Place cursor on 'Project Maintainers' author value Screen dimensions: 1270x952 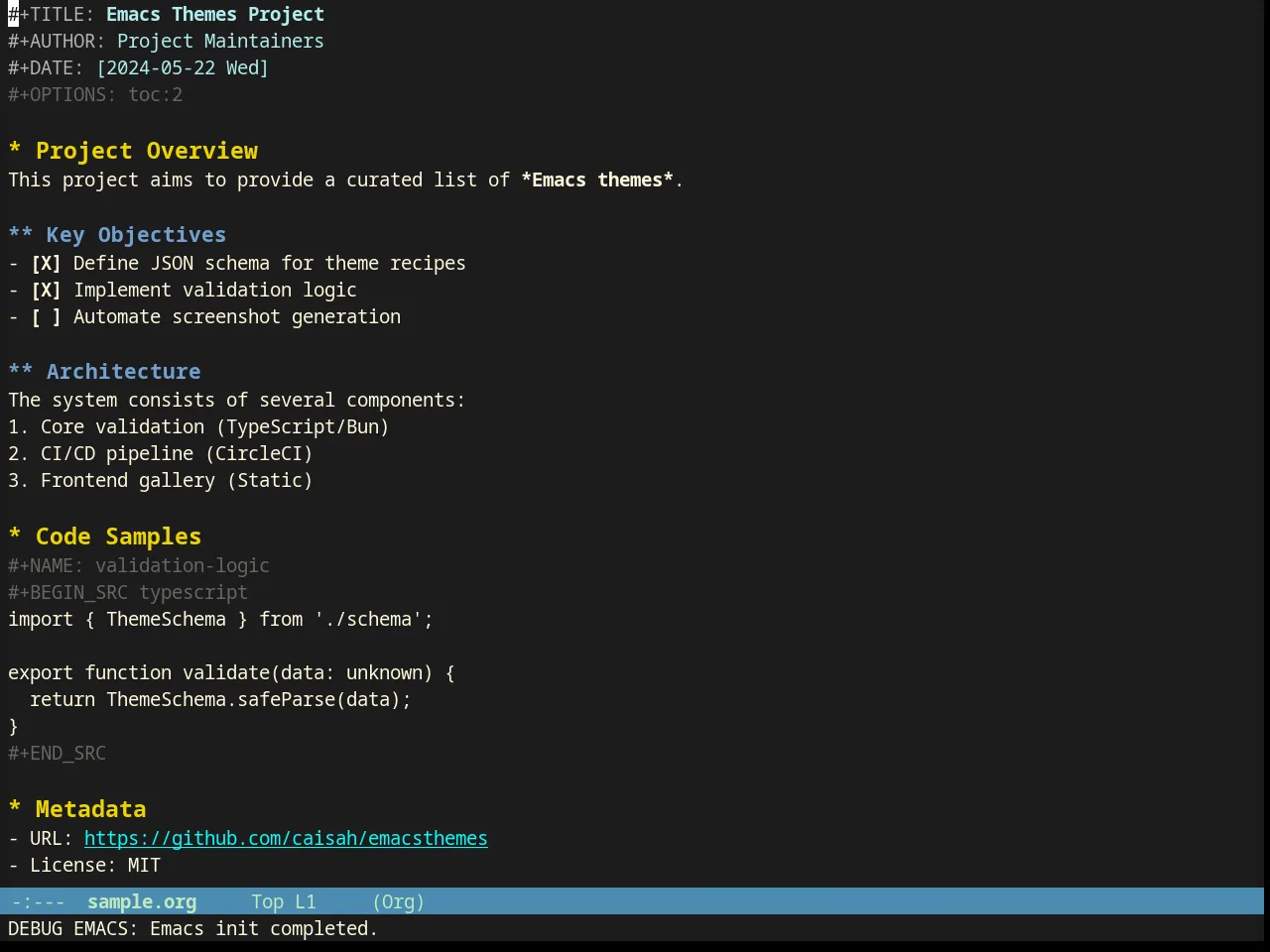tap(220, 42)
